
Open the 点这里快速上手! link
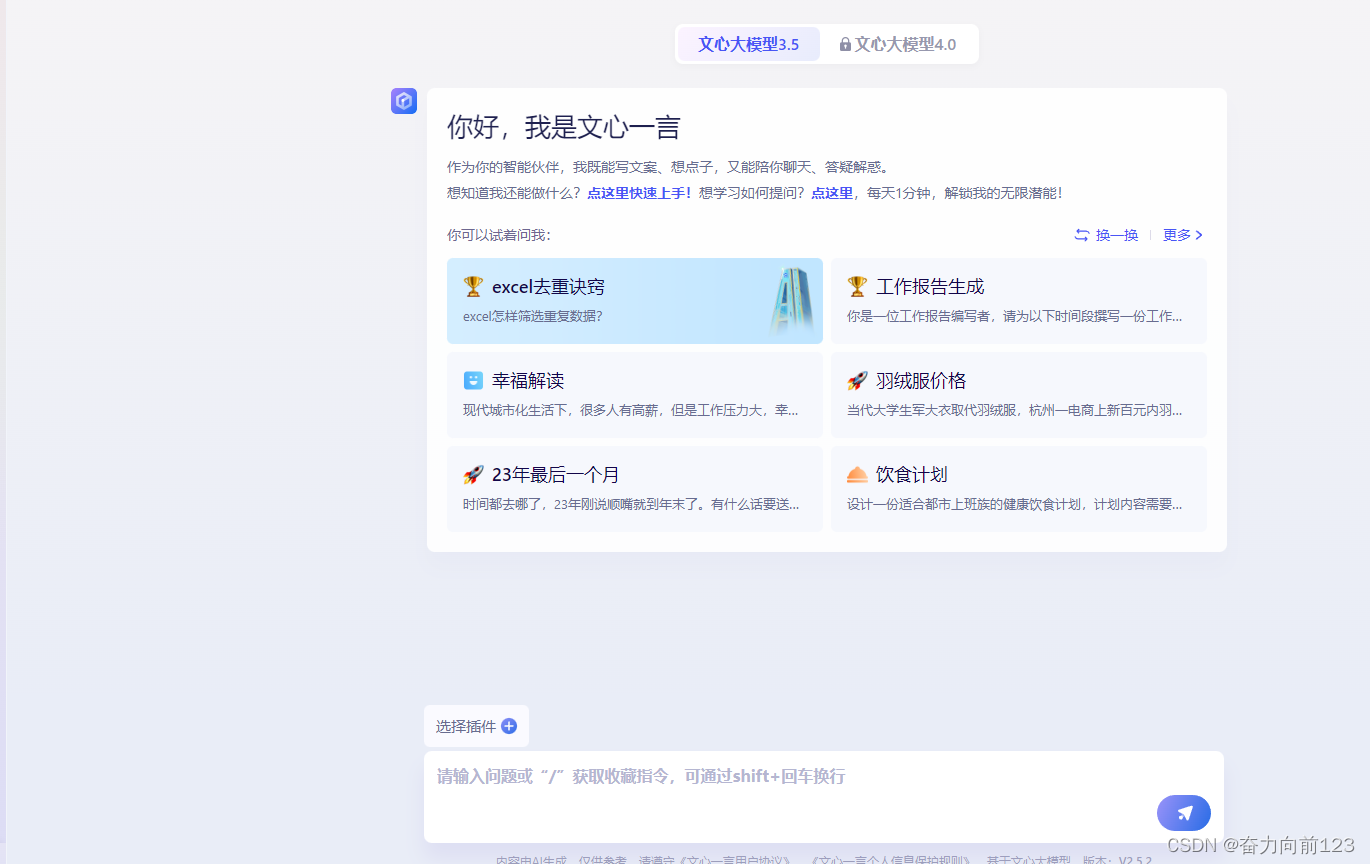click(x=640, y=193)
